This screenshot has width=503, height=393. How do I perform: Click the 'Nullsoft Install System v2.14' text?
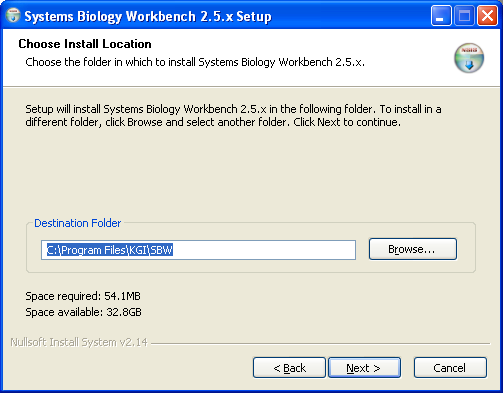pyautogui.click(x=79, y=342)
